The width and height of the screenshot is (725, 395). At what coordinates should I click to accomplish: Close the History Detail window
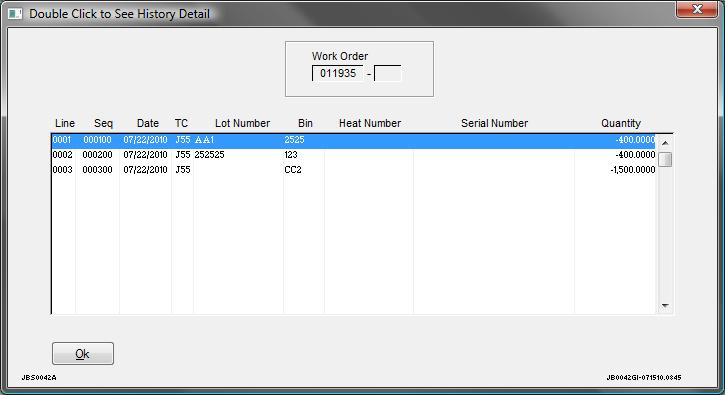697,9
